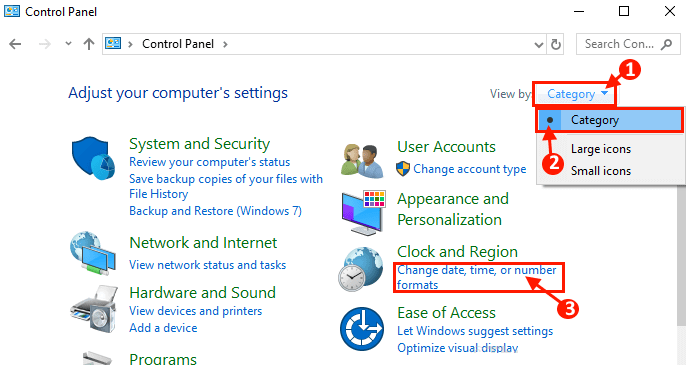
Task: Go up one level with up arrow
Action: click(x=89, y=44)
